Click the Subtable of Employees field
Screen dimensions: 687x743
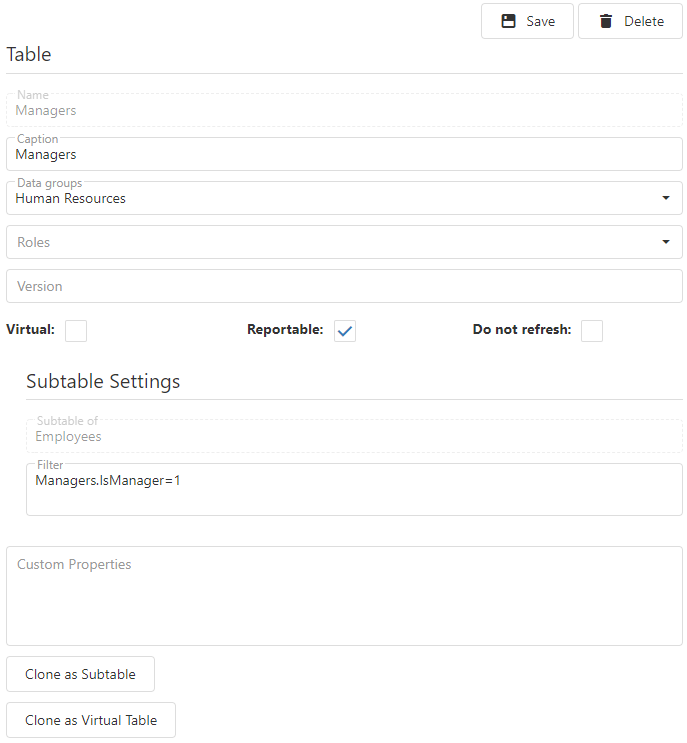(x=354, y=436)
